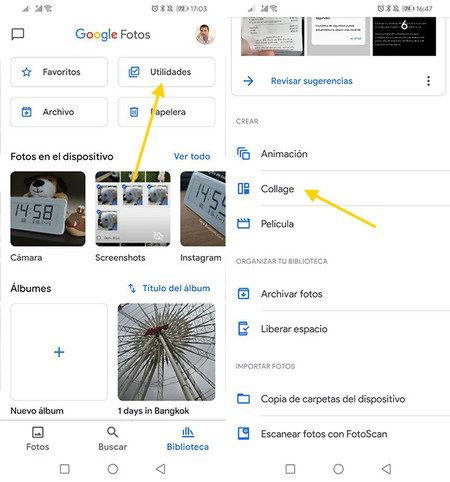Click the arrow icon beside Revisar sugerencias

click(x=248, y=81)
